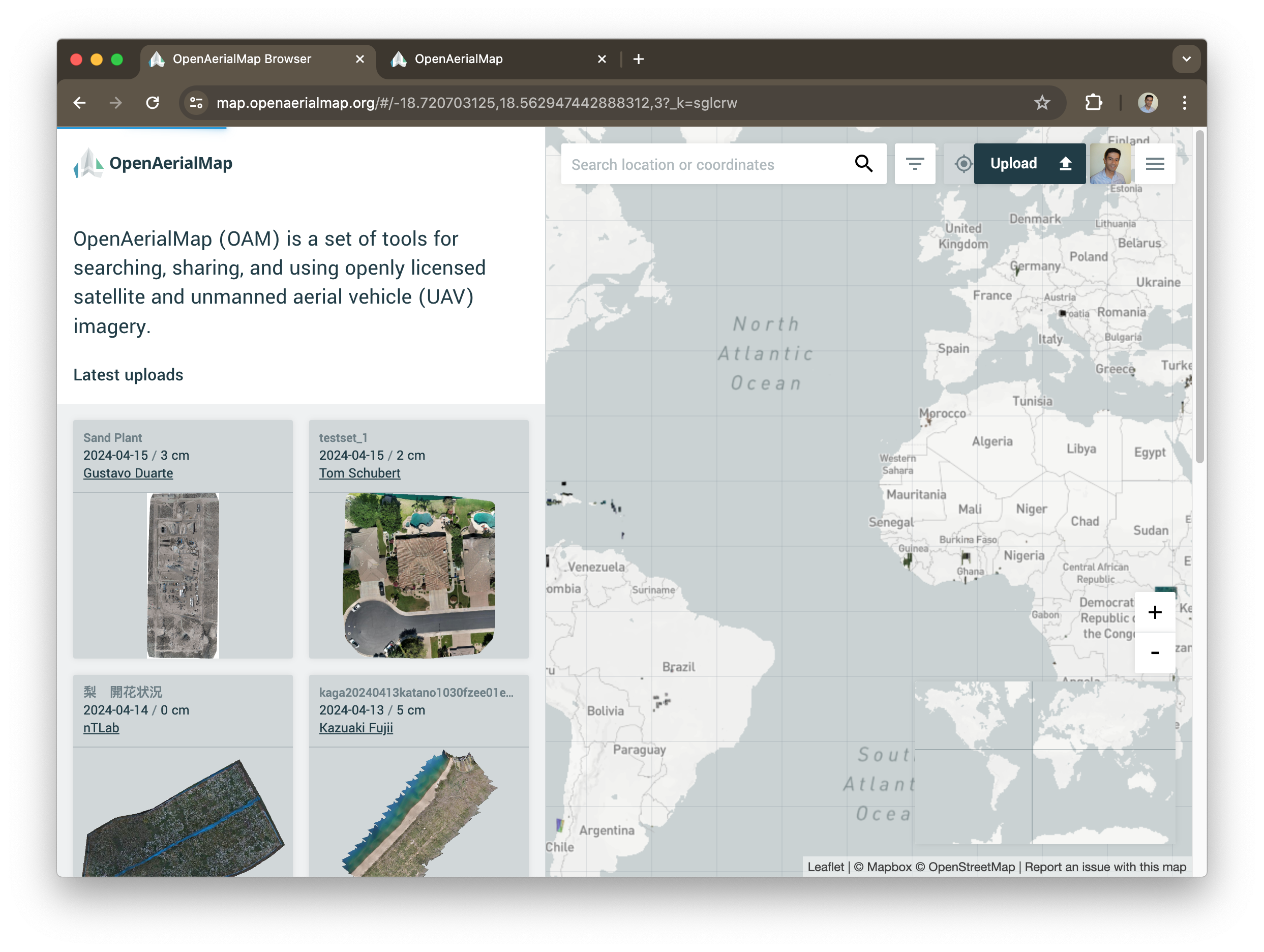Image resolution: width=1264 pixels, height=952 pixels.
Task: Open the imagery filter settings
Action: tap(915, 164)
